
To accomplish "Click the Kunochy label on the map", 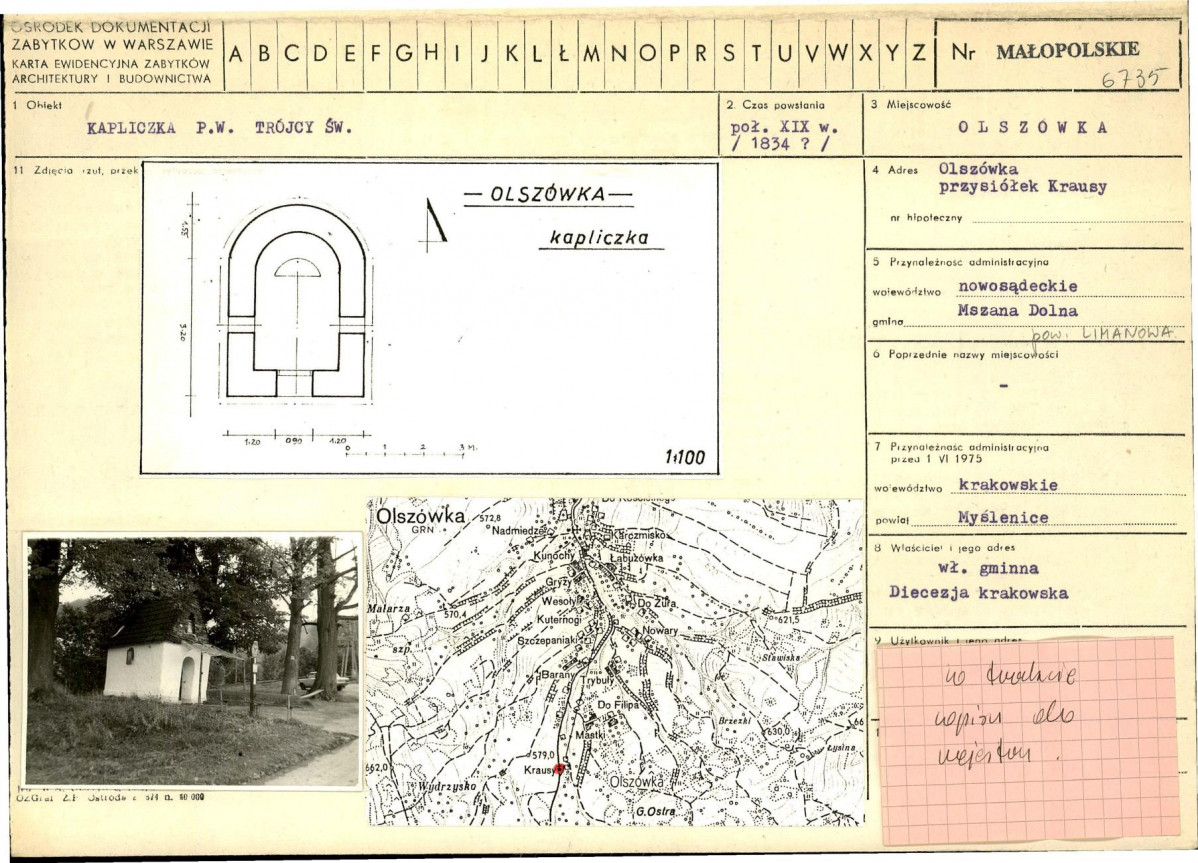I will click(x=553, y=555).
